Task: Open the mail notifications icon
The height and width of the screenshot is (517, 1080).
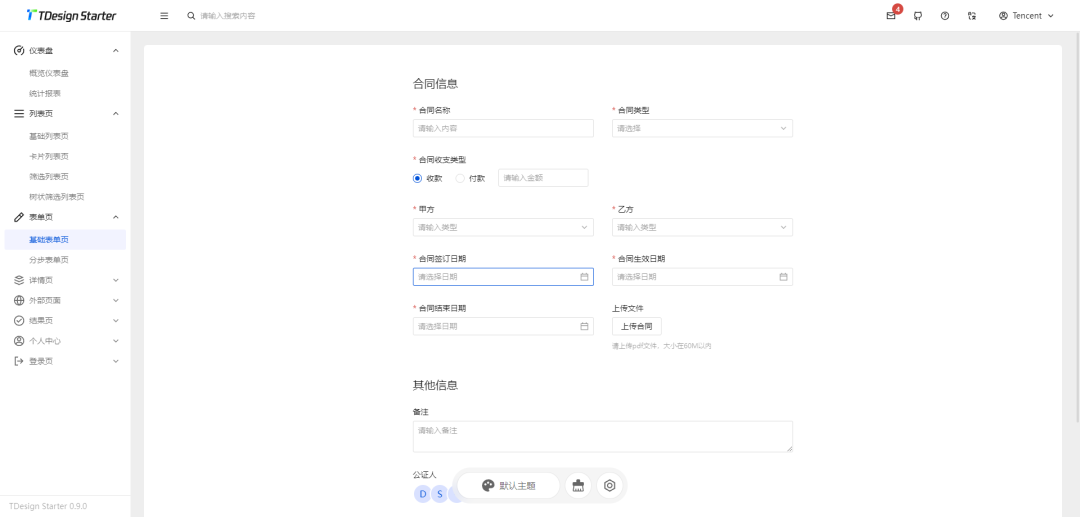Action: 891,16
